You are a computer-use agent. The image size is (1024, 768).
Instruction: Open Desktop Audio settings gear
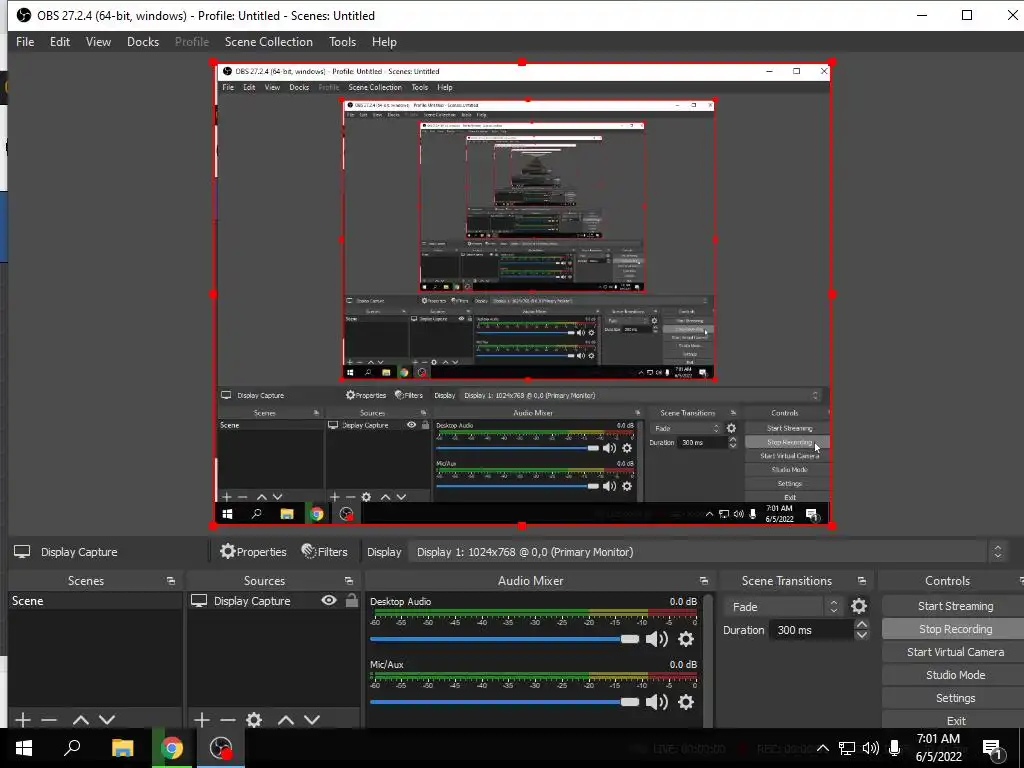pos(686,639)
